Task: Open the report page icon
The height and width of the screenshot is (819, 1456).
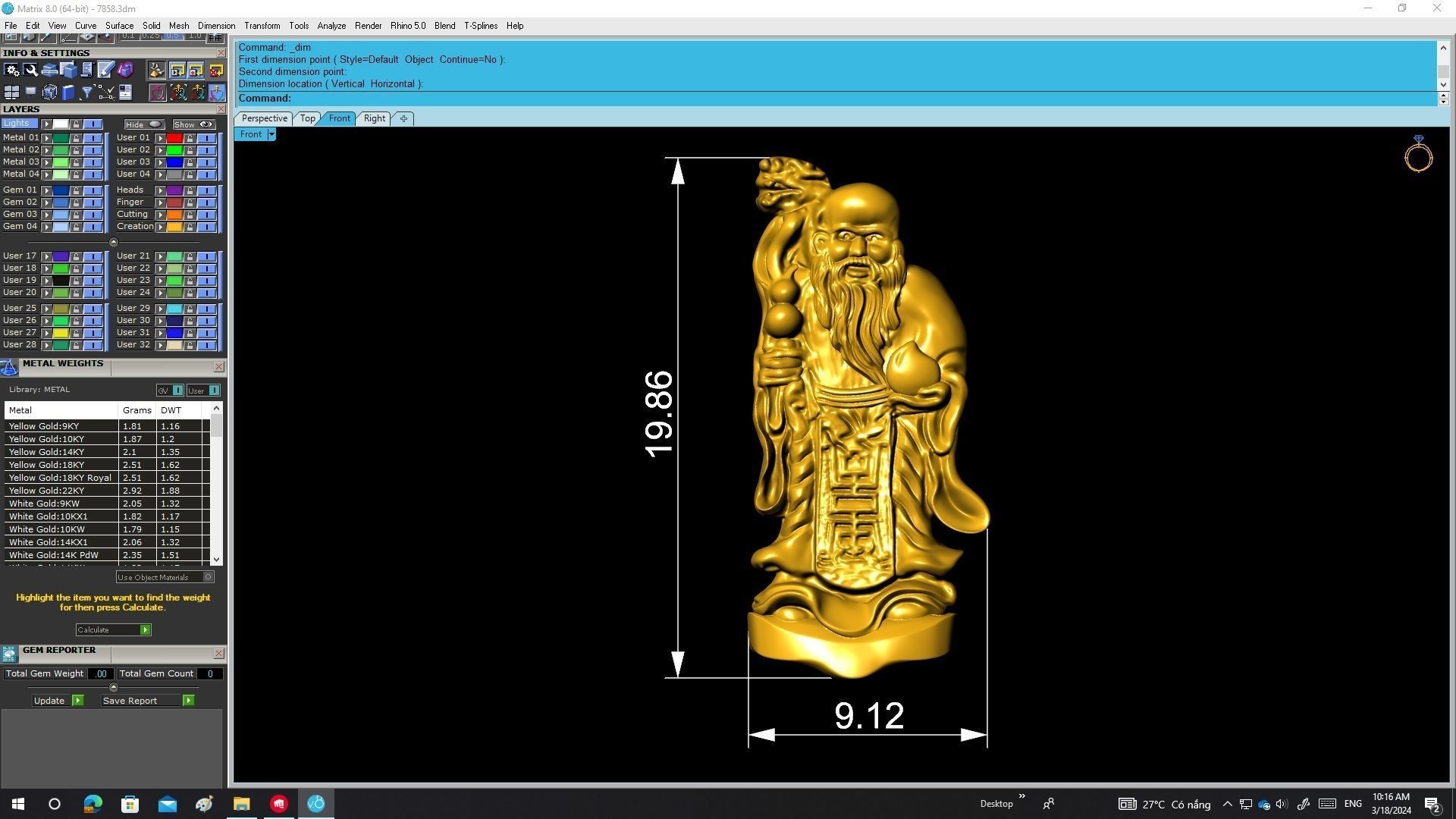Action: pos(125,93)
